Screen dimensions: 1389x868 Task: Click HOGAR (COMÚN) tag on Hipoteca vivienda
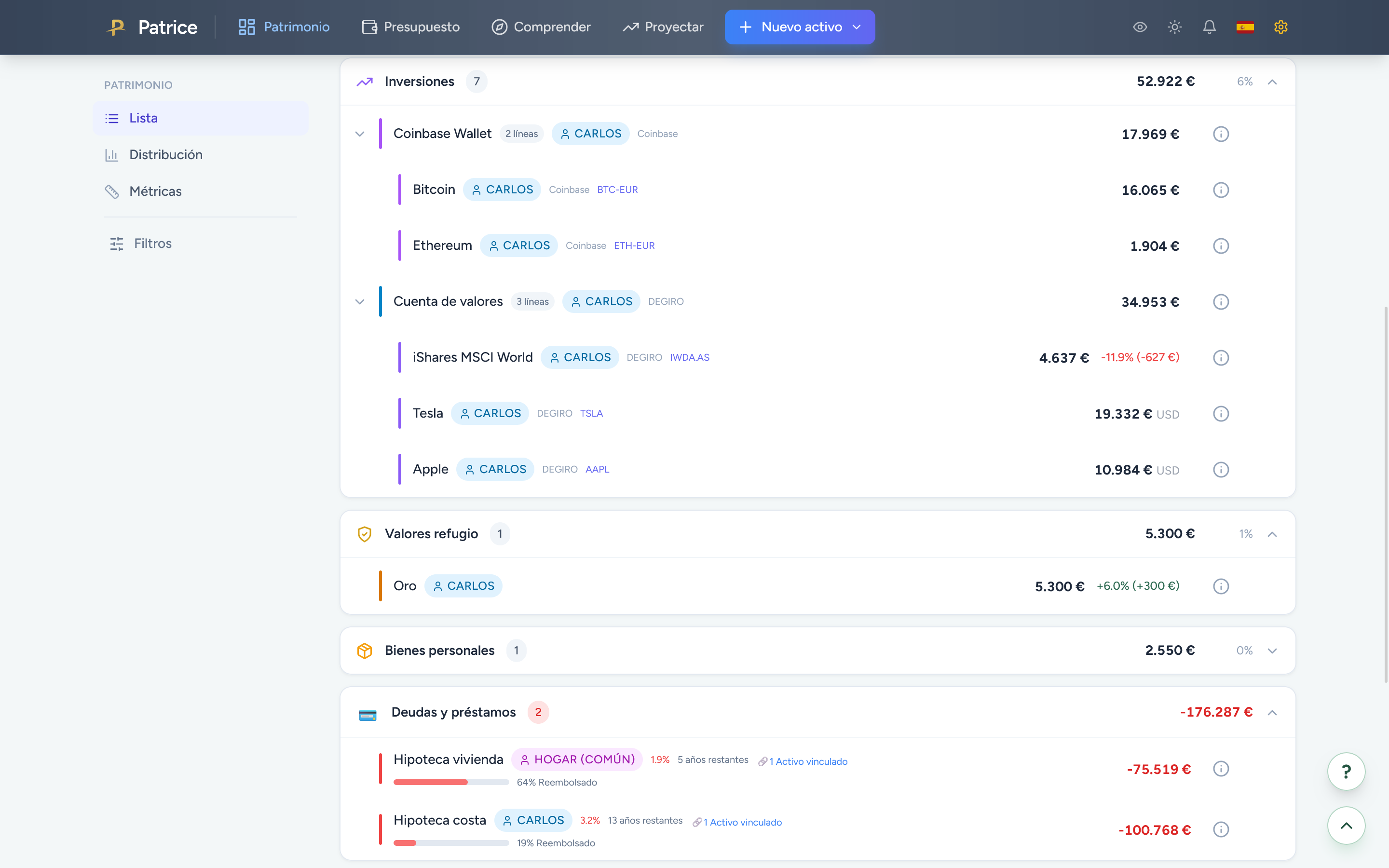pyautogui.click(x=577, y=759)
